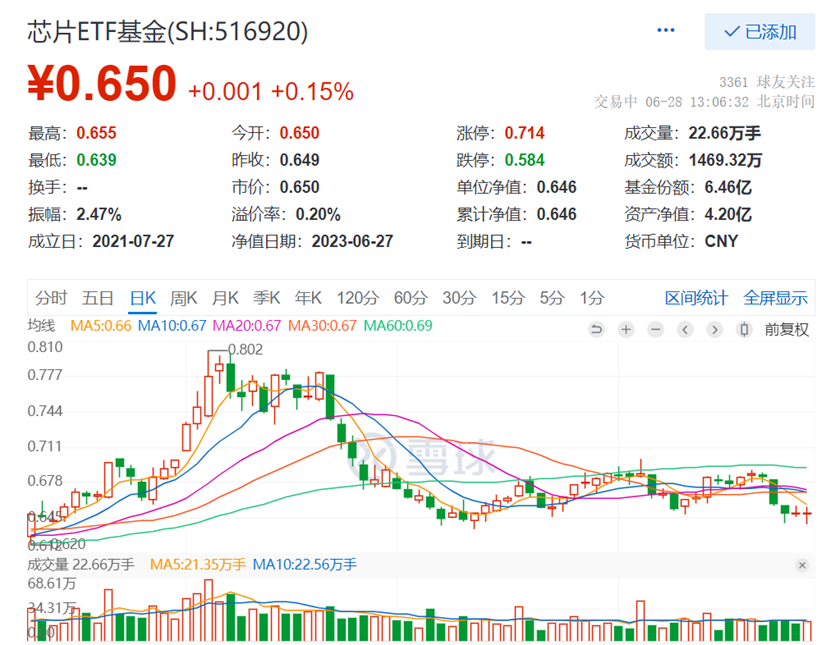Toggle the MA5 moving average legend
This screenshot has height=645, width=831.
(x=101, y=325)
